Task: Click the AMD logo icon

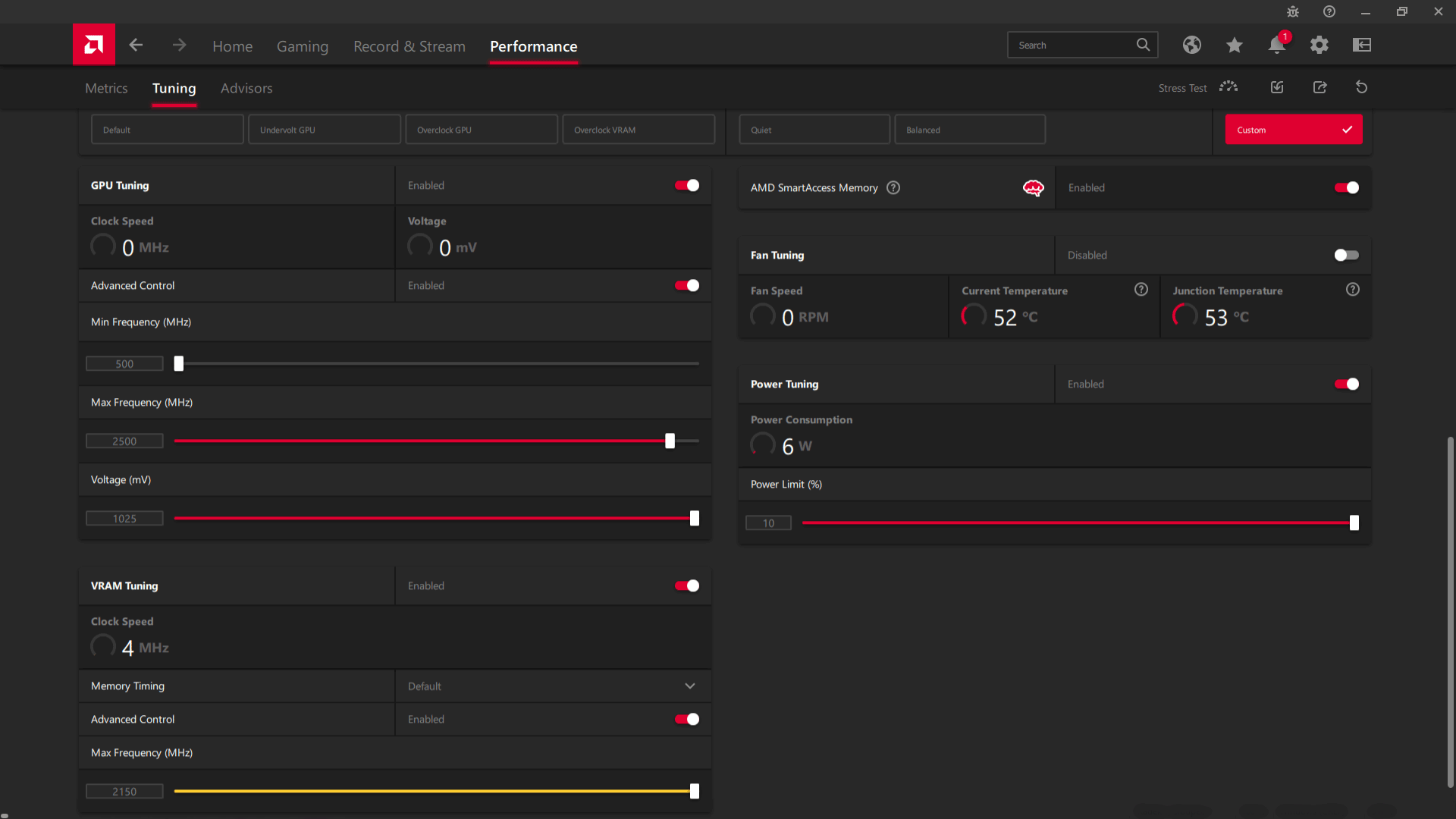Action: (x=94, y=45)
